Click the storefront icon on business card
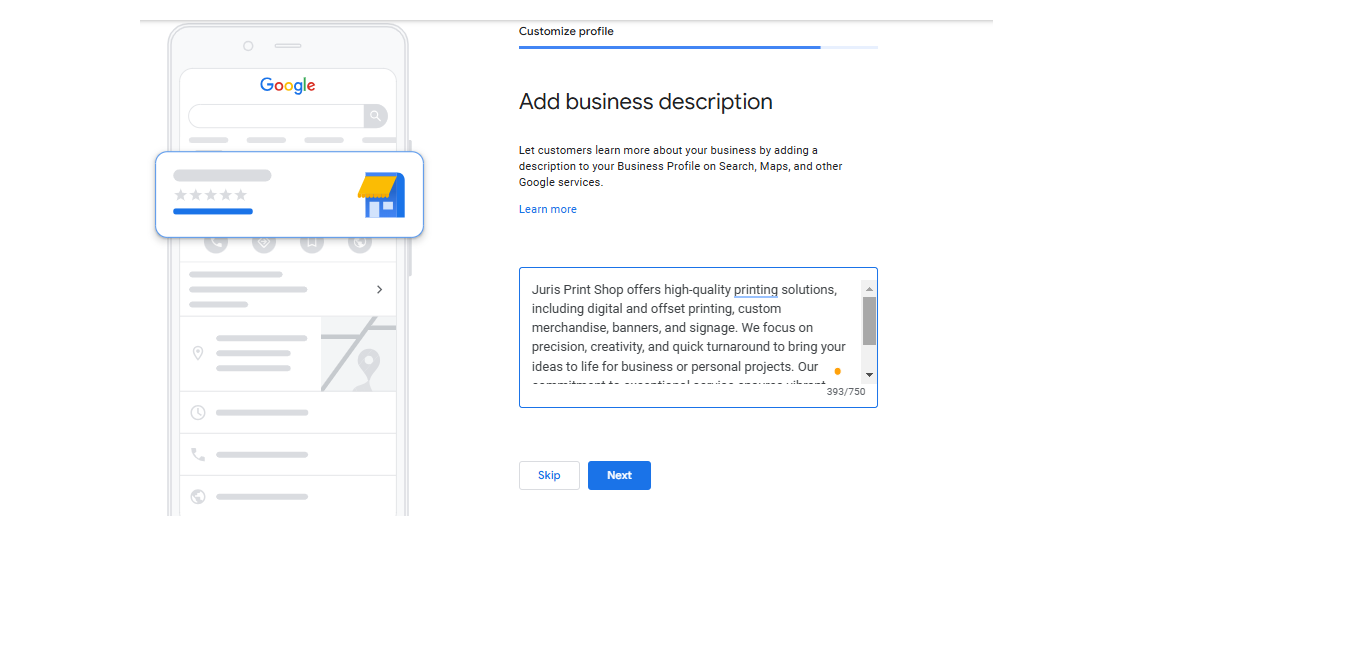Screen dimensions: 1357x670 coord(381,195)
